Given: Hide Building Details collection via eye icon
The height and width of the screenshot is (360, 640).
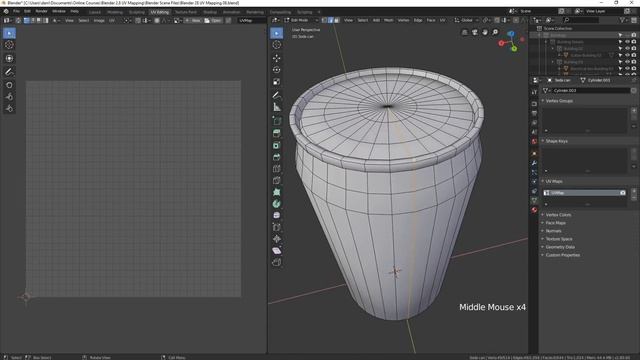Looking at the screenshot, I should point(627,42).
